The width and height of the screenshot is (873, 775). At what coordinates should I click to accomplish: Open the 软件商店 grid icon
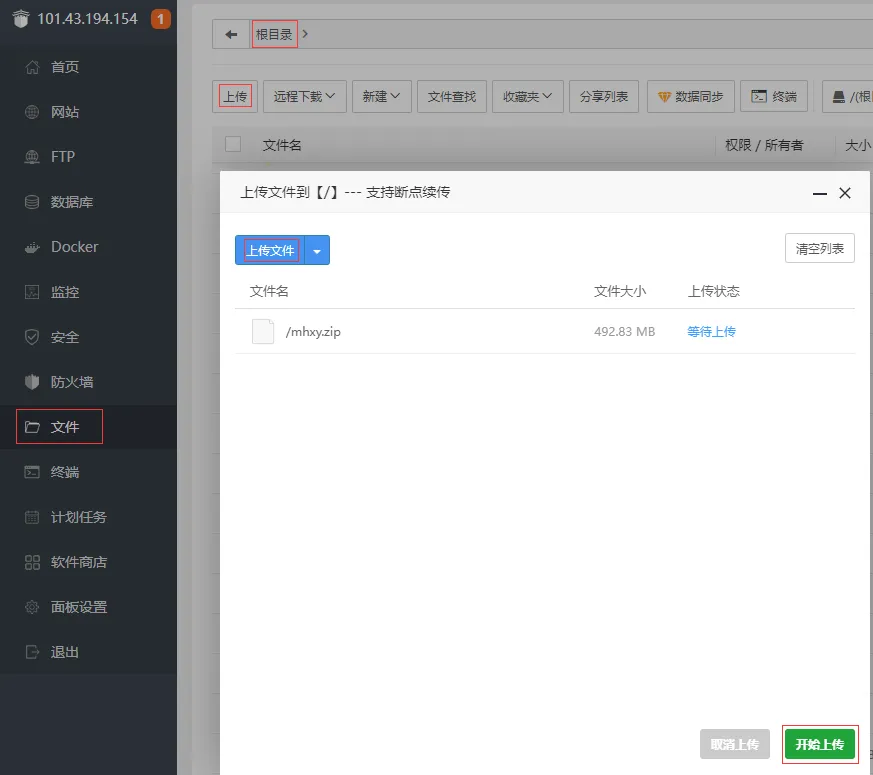[x=32, y=562]
